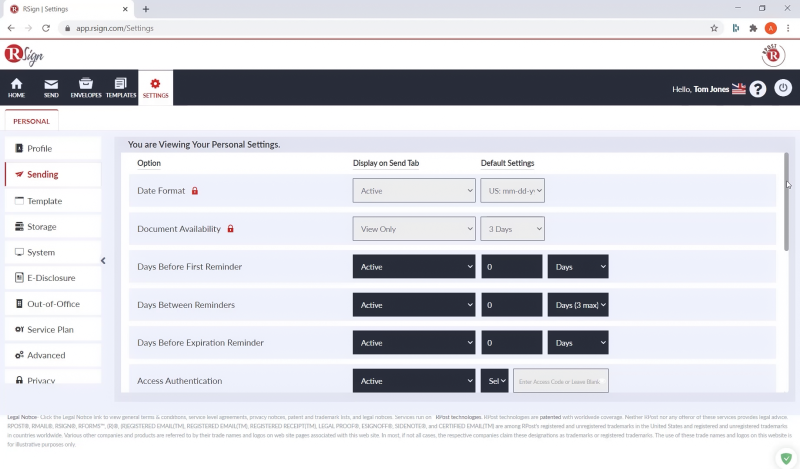Open Storage settings section
This screenshot has height=469, width=800.
(53, 227)
